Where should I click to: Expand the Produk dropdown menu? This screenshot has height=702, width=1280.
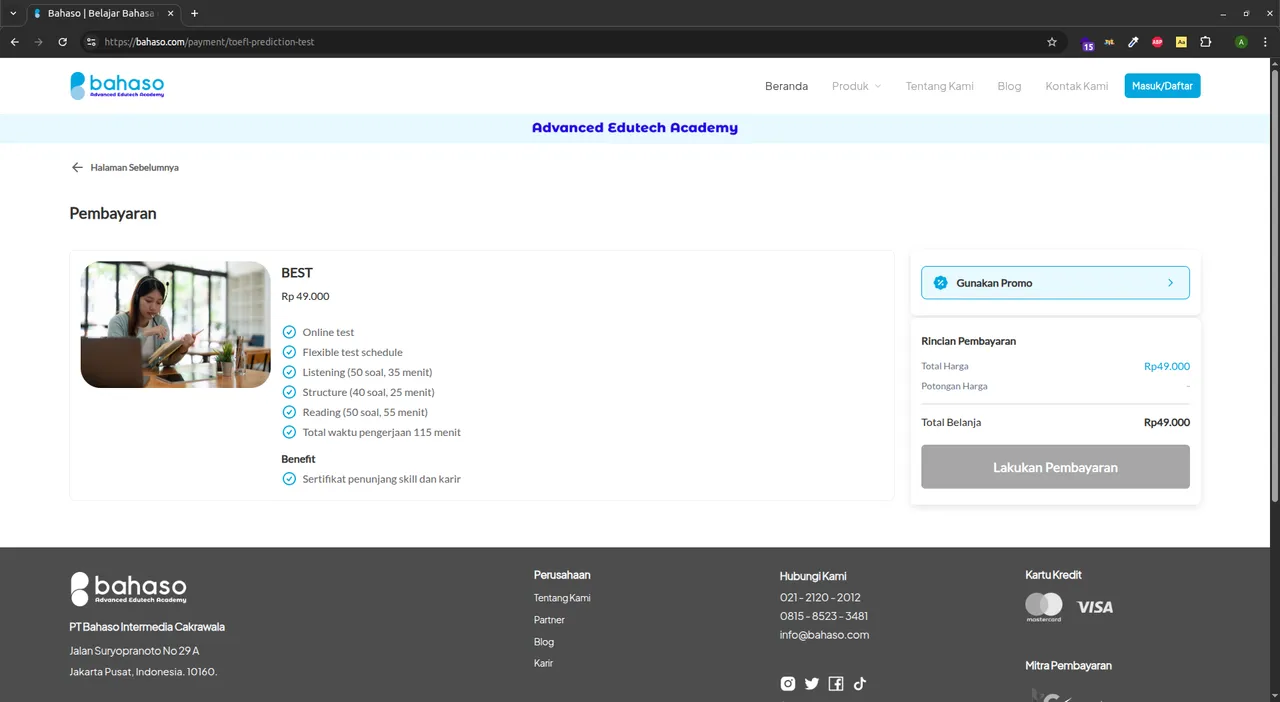[x=856, y=86]
